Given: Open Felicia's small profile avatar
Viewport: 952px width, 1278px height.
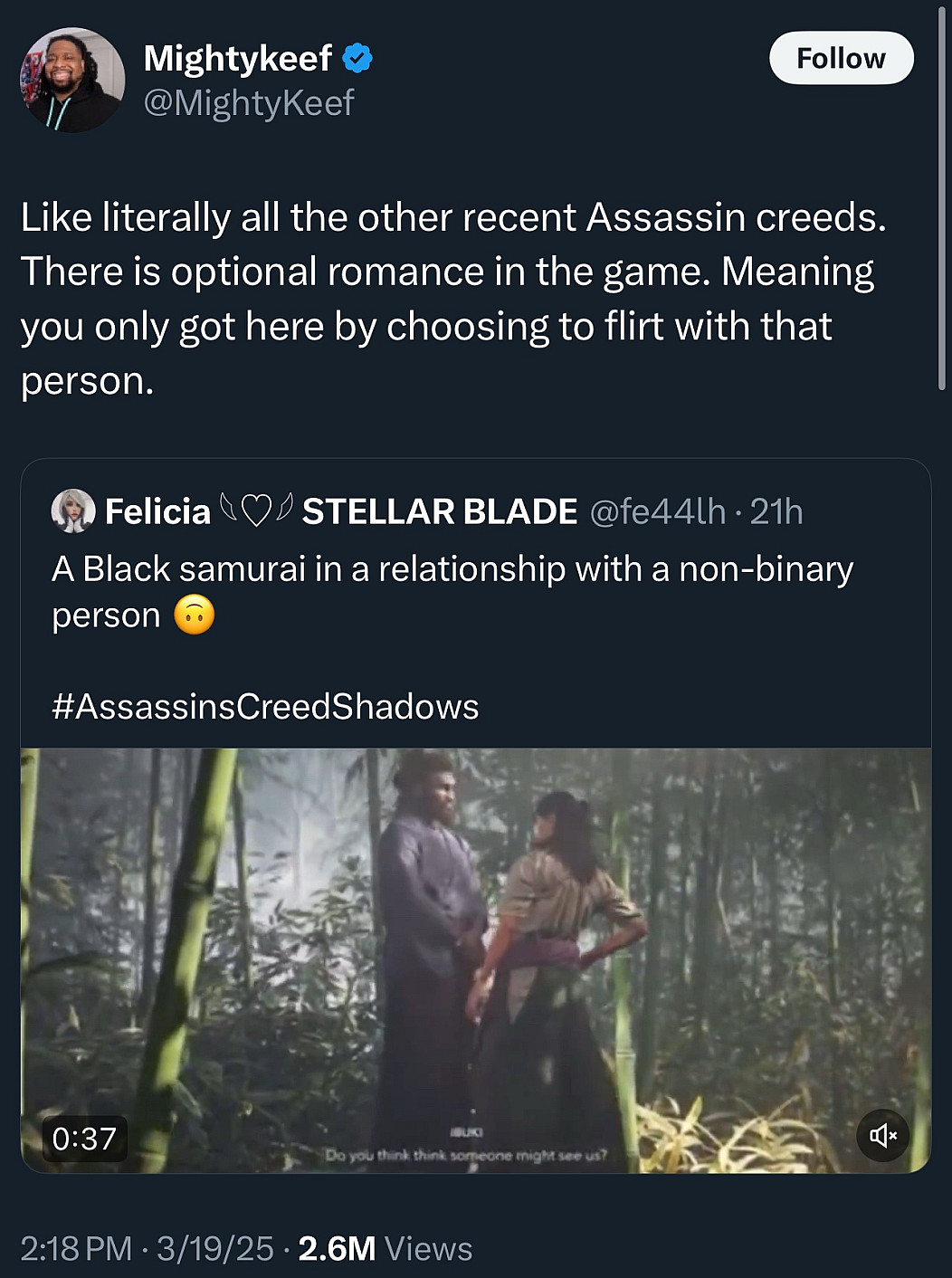Looking at the screenshot, I should [x=73, y=510].
